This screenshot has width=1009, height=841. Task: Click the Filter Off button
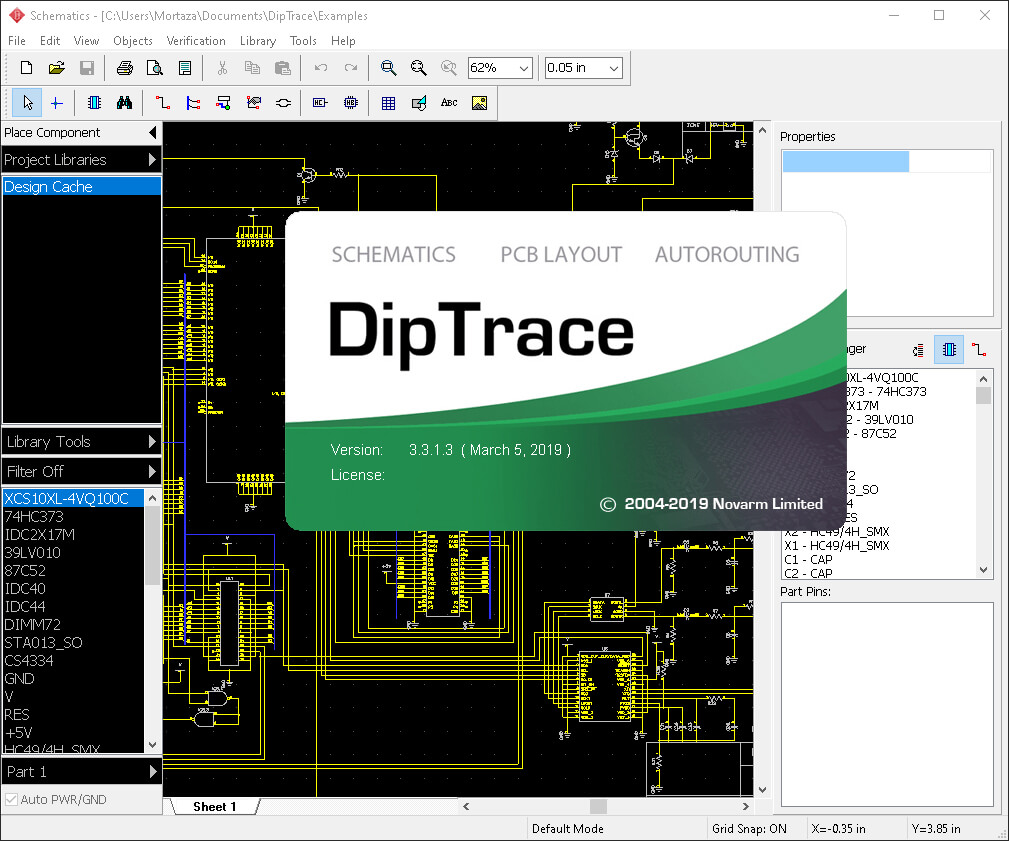(x=81, y=470)
